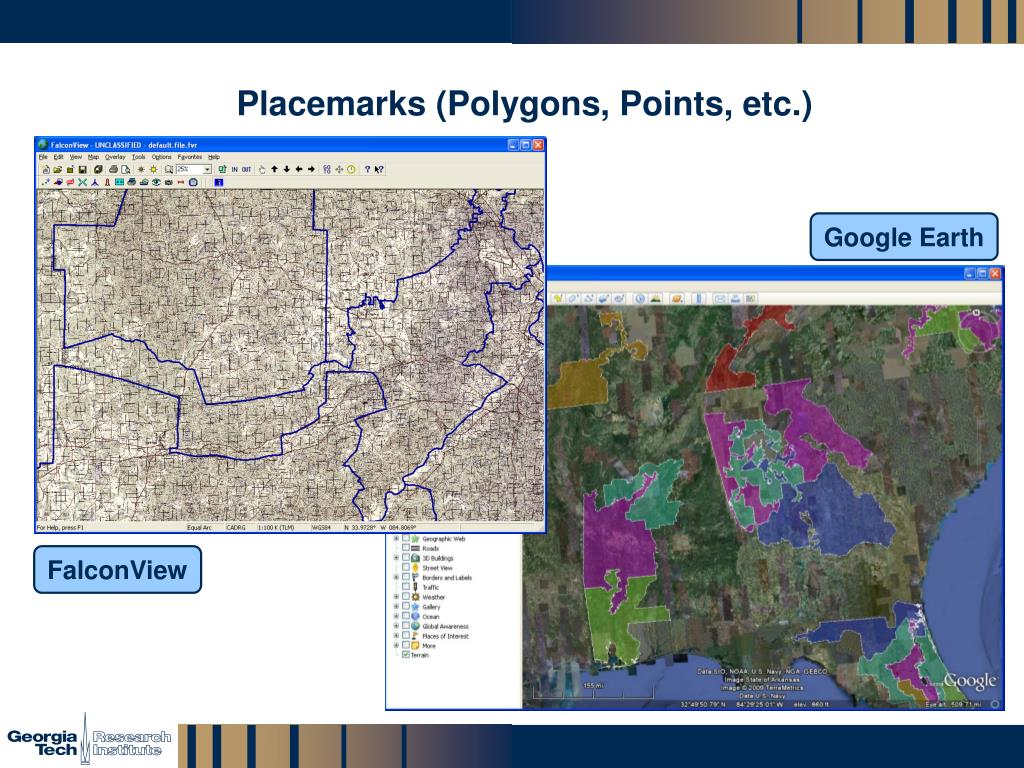Expand the Gallery tree node

coord(396,607)
